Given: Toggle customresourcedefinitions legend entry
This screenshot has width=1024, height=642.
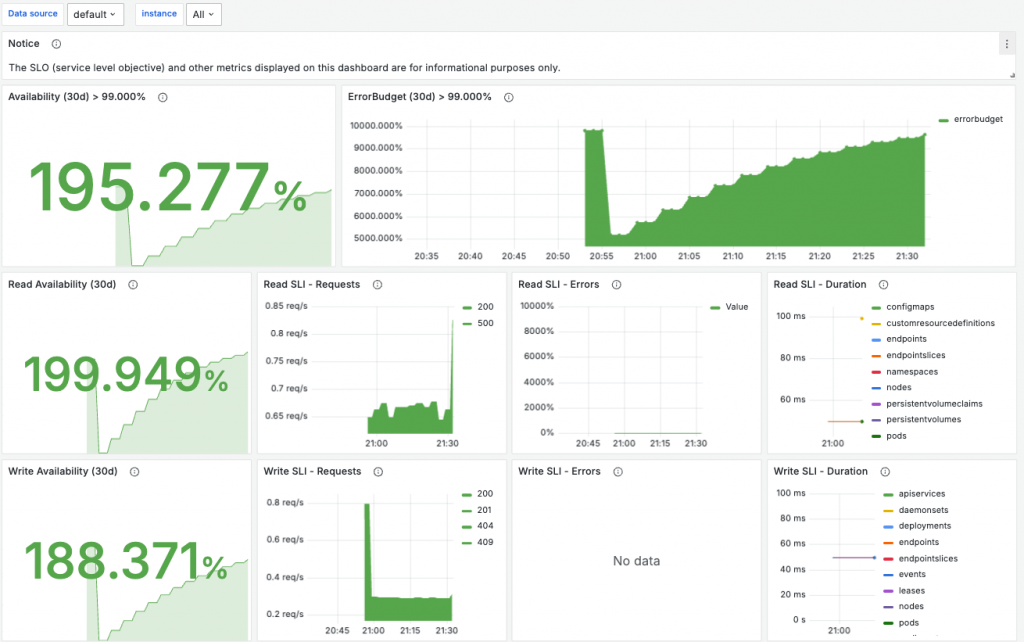Looking at the screenshot, I should (940, 323).
